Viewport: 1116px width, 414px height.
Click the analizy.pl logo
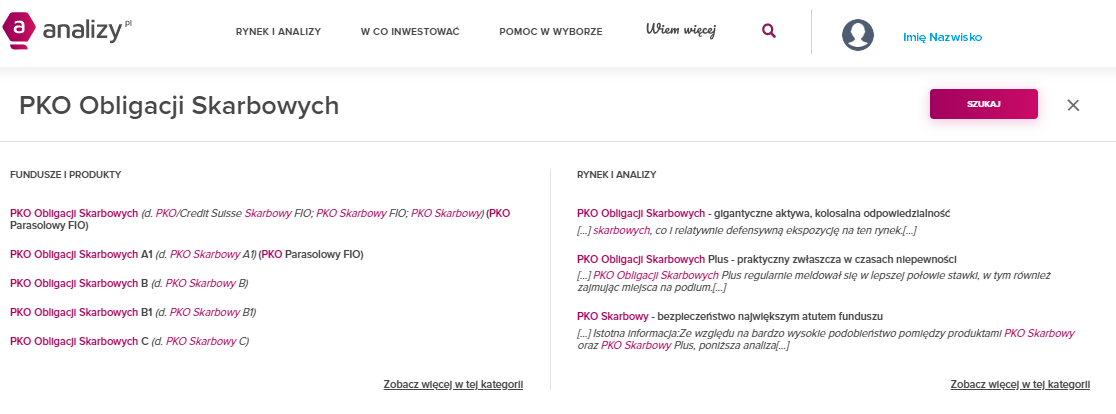68,31
